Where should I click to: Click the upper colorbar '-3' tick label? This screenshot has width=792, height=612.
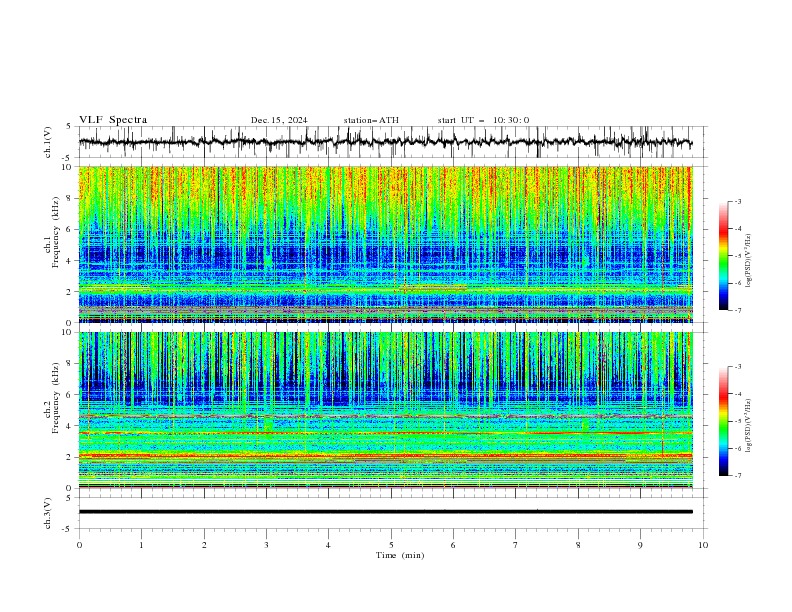pos(738,201)
